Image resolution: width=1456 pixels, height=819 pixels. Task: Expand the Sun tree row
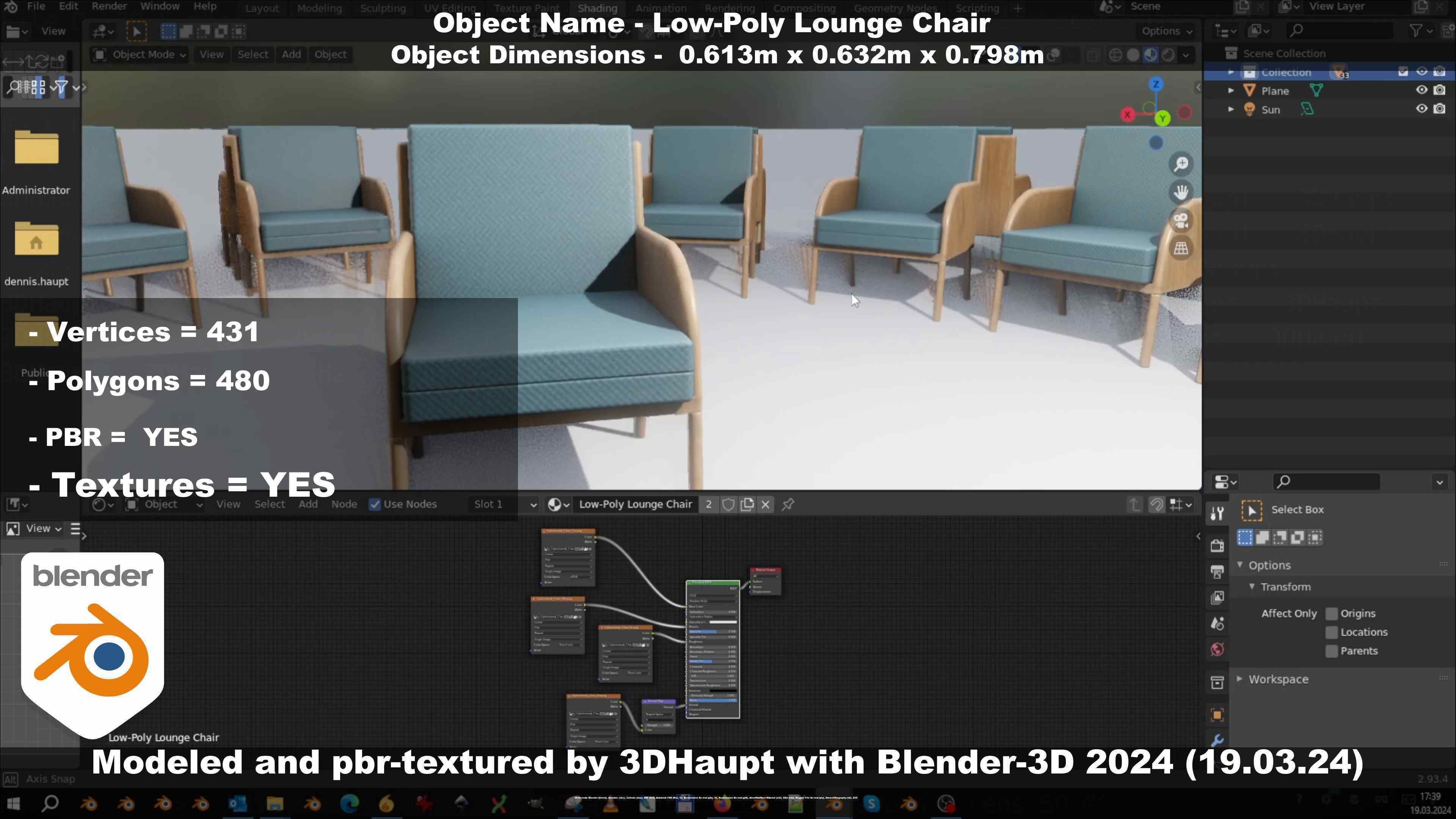coord(1231,110)
